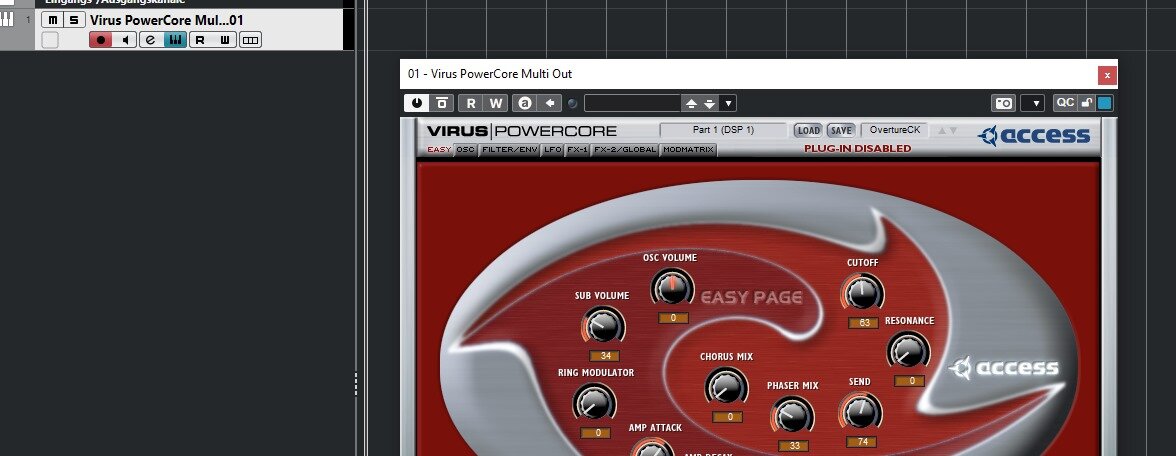Open the track's edit channel settings
Image resolution: width=1176 pixels, height=456 pixels.
[151, 40]
